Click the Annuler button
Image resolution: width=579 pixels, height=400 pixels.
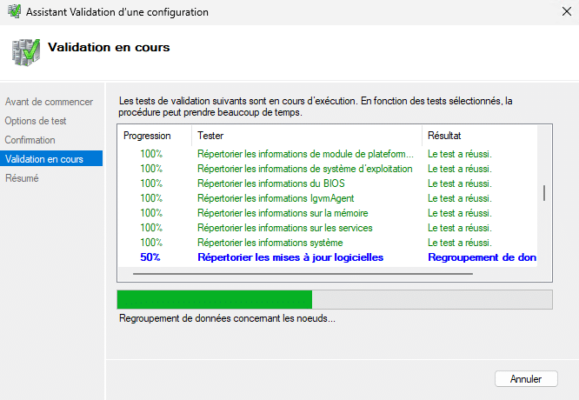point(526,379)
